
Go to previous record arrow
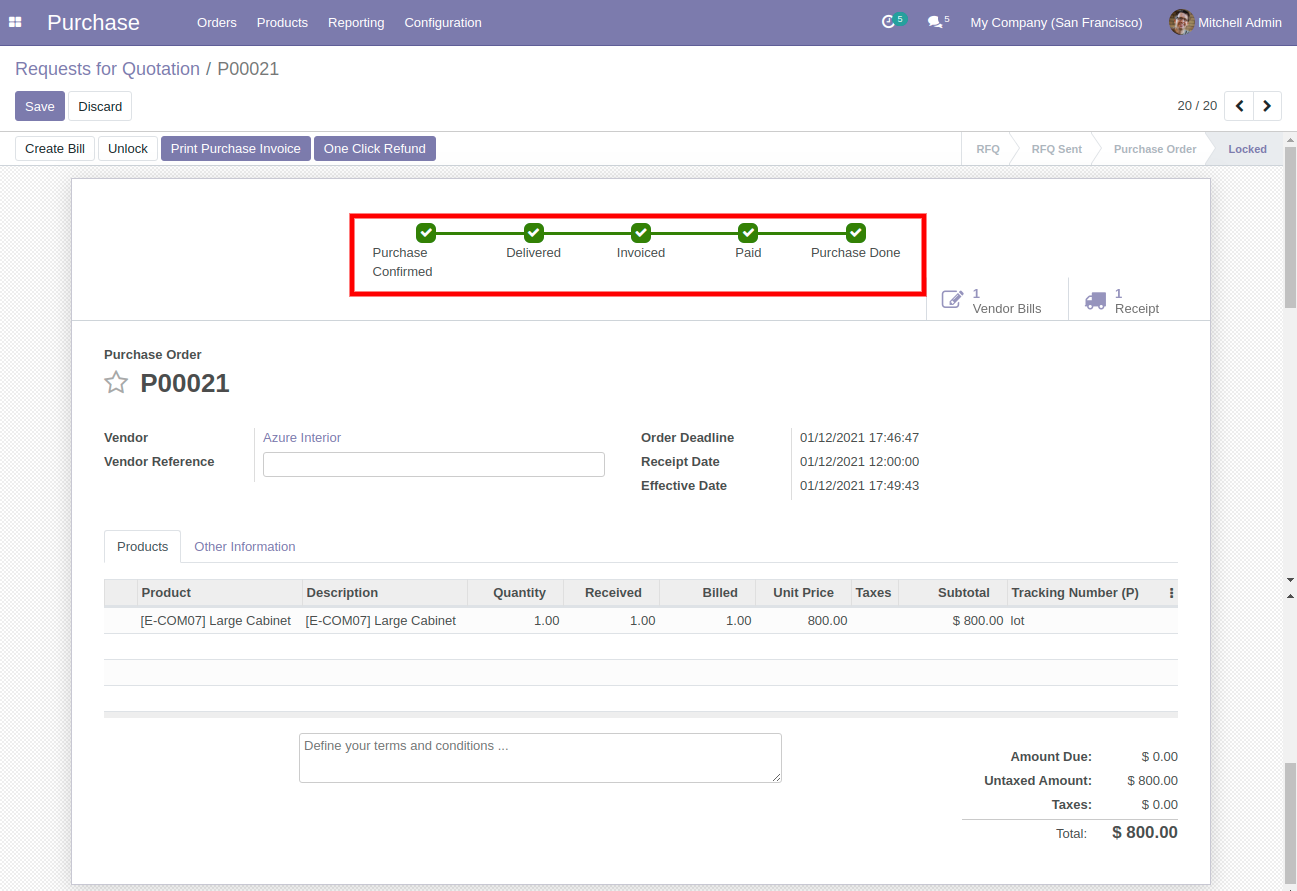pyautogui.click(x=1239, y=106)
